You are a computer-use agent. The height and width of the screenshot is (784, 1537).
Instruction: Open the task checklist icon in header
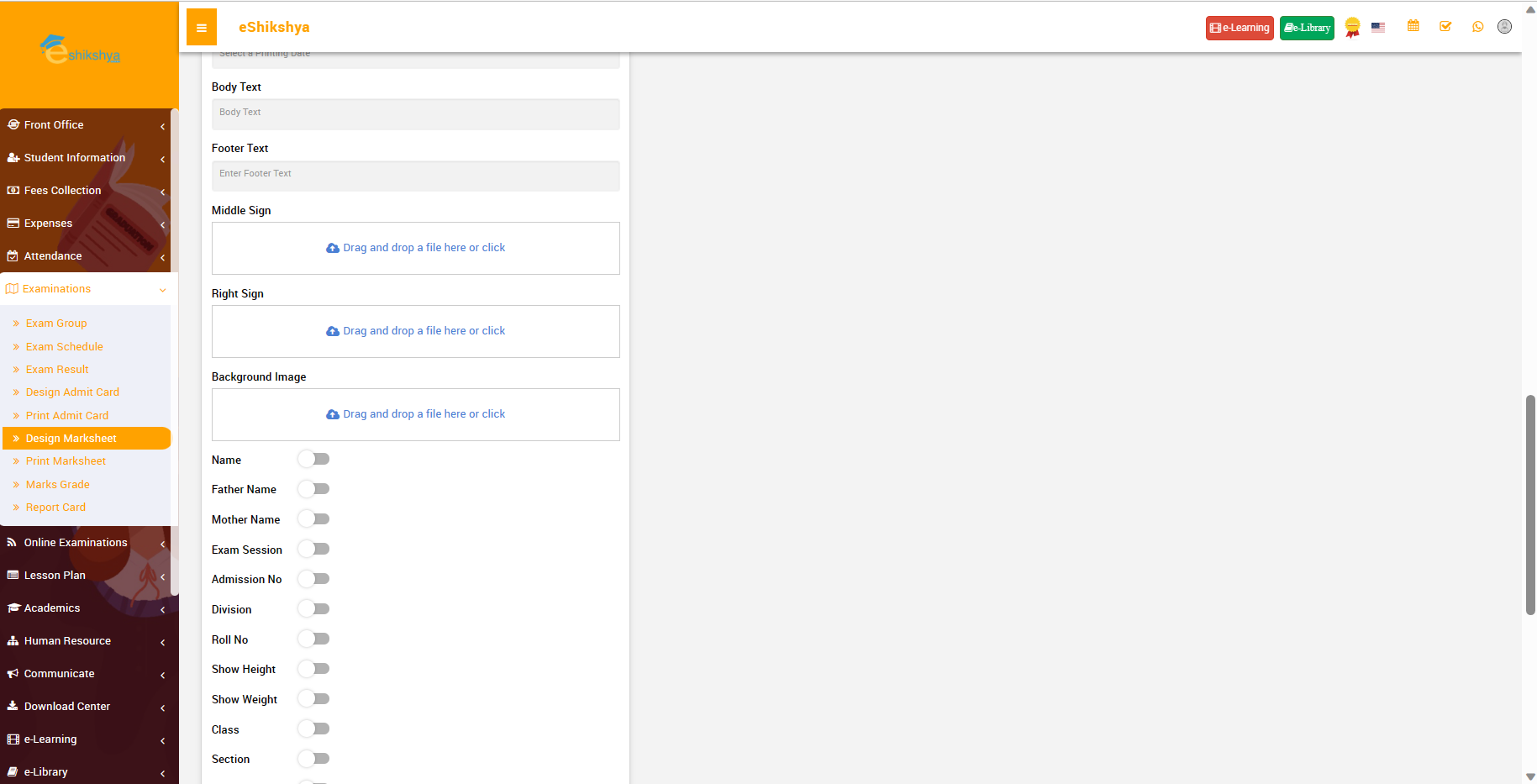[1445, 27]
